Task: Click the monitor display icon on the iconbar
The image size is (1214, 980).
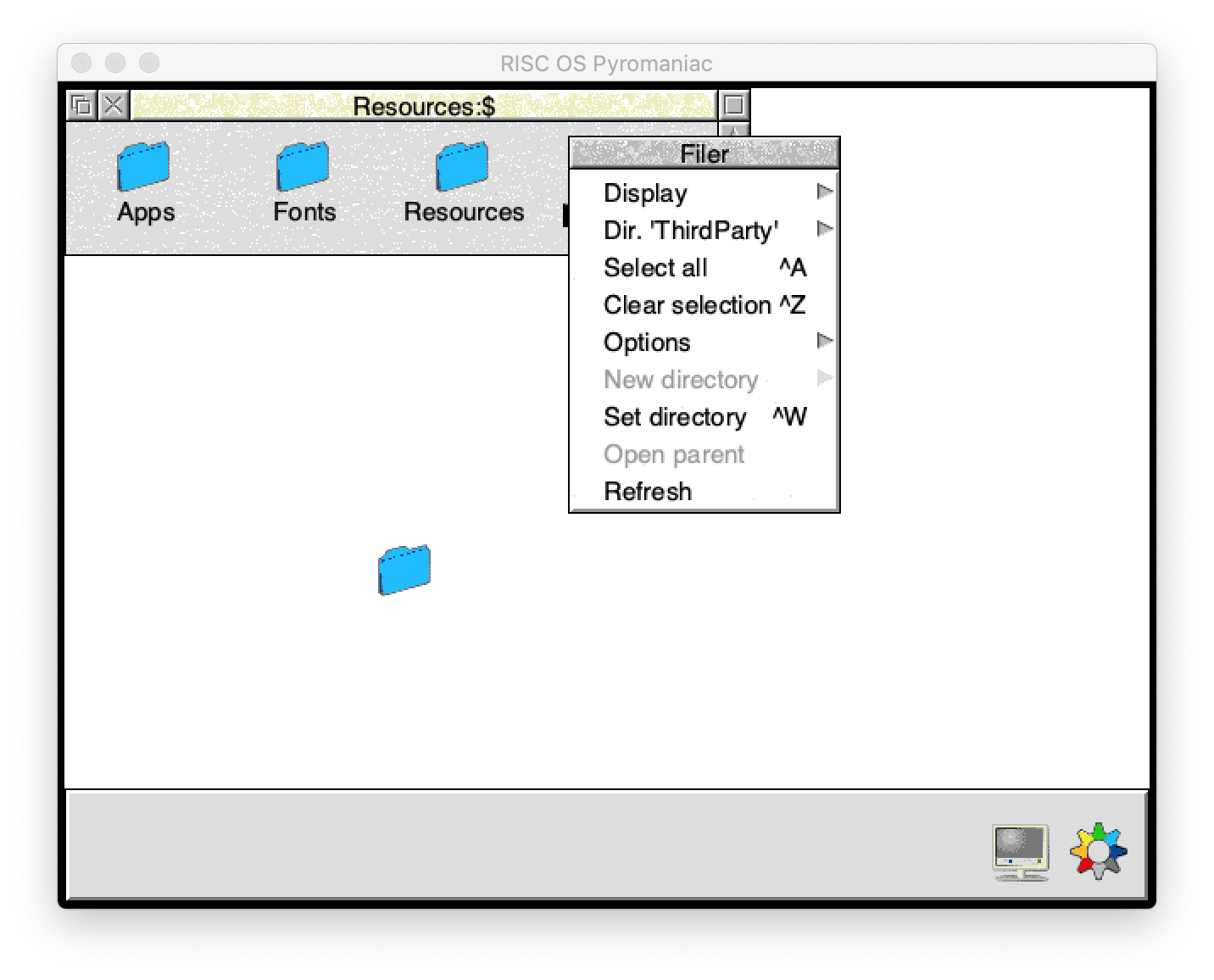Action: [x=1020, y=851]
